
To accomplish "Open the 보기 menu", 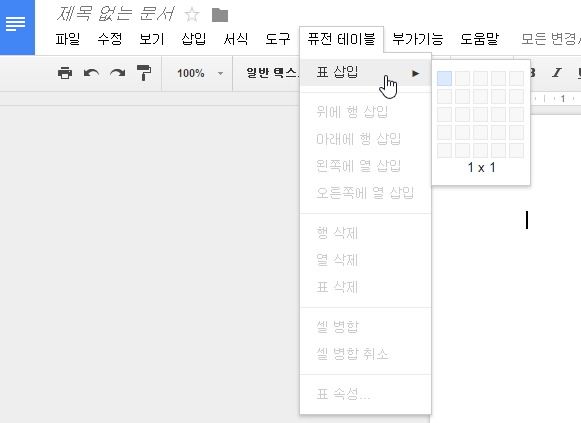I will pyautogui.click(x=152, y=39).
